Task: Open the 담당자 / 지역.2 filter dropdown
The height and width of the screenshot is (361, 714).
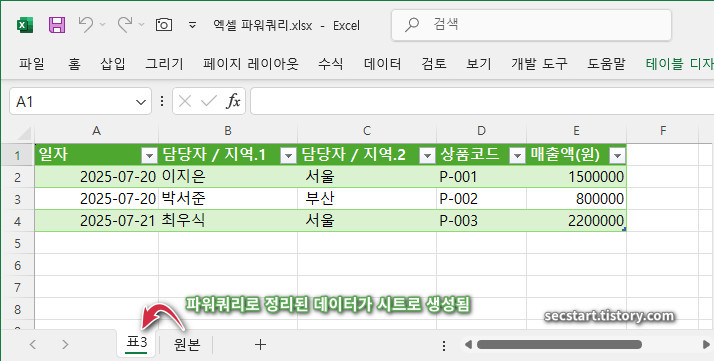Action: pyautogui.click(x=427, y=156)
